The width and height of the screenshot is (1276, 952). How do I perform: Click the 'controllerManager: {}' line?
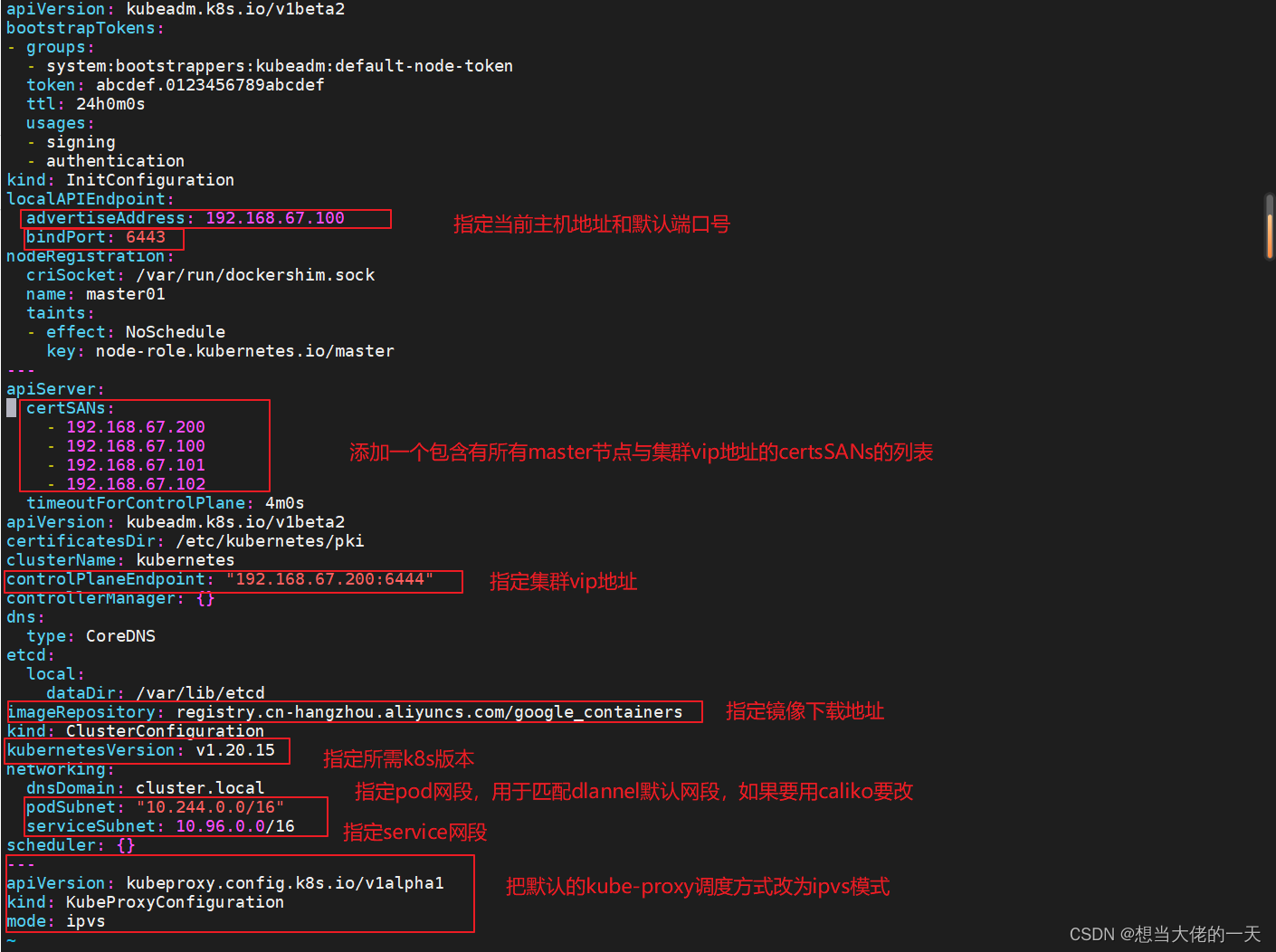point(110,598)
